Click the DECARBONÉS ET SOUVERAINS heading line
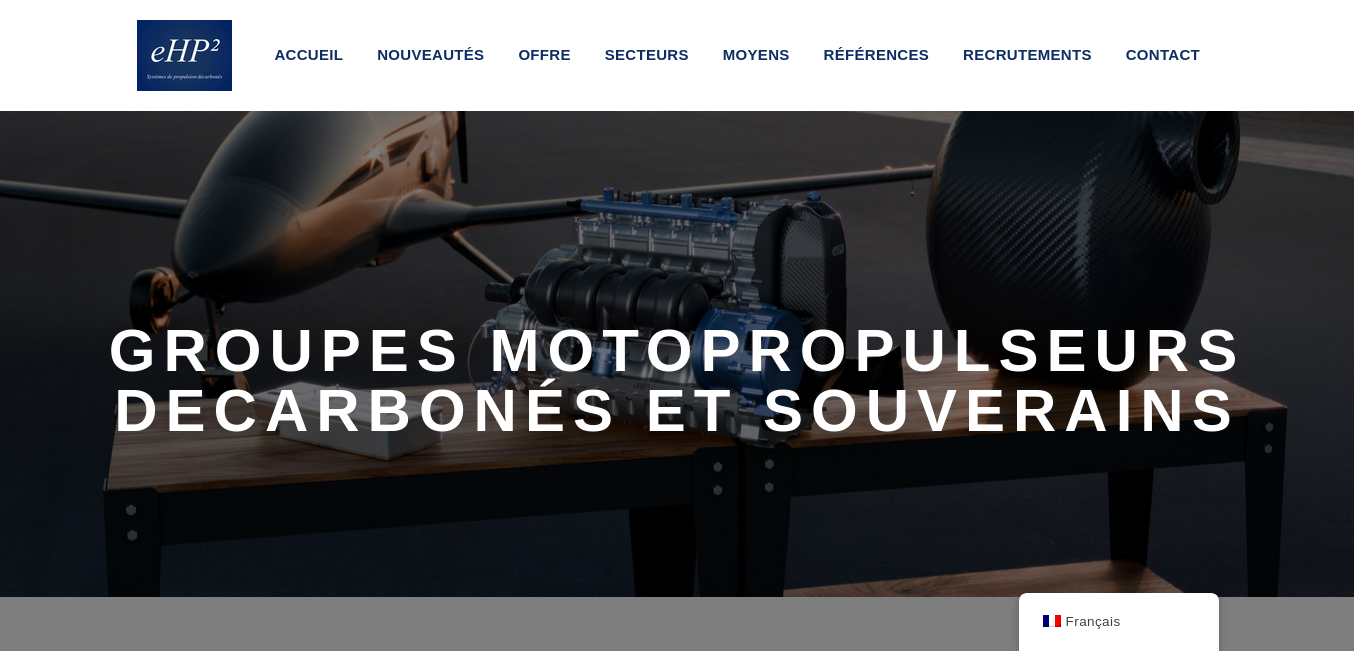The width and height of the screenshot is (1366, 651). tap(676, 411)
